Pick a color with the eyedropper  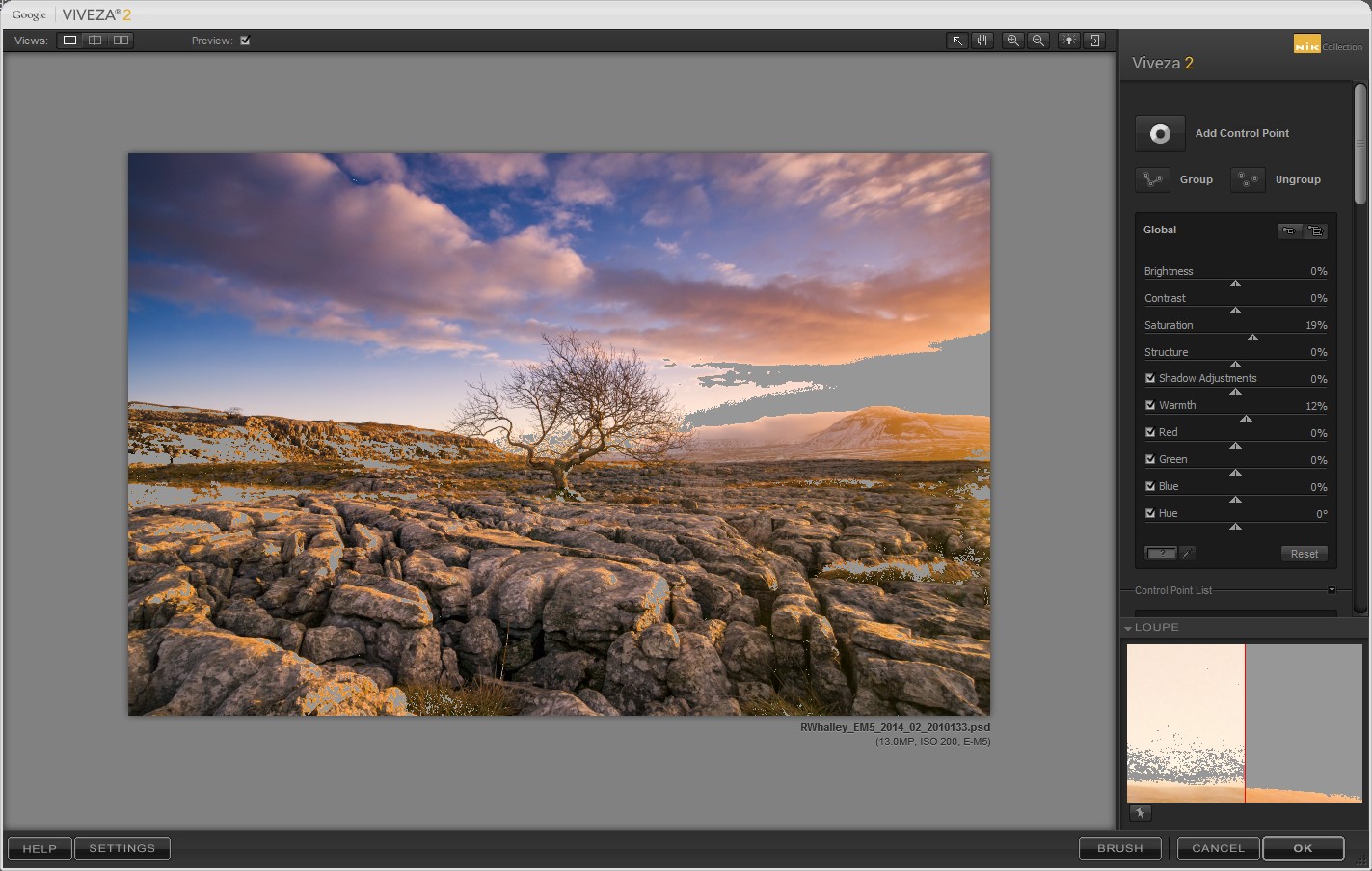click(1188, 554)
